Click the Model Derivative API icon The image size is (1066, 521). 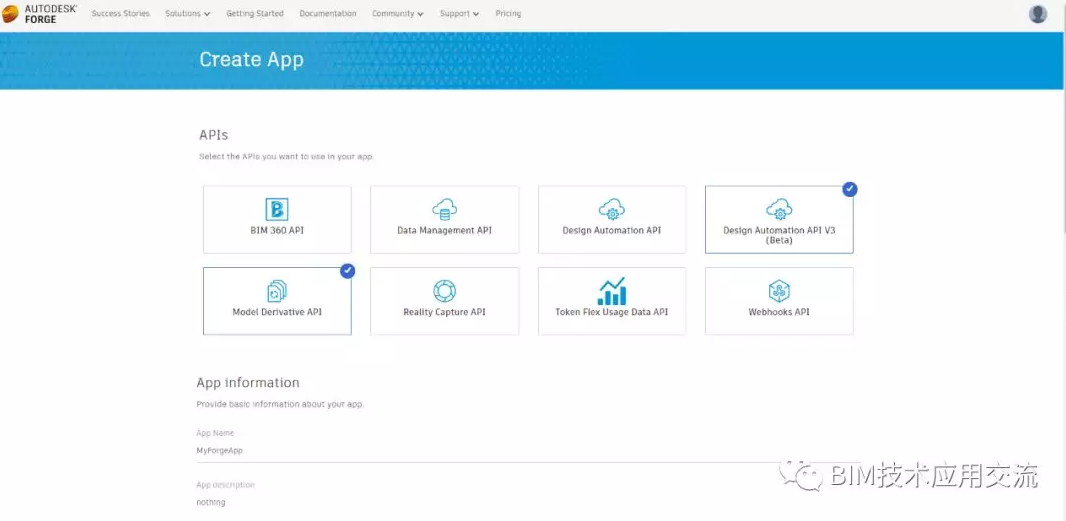click(277, 291)
